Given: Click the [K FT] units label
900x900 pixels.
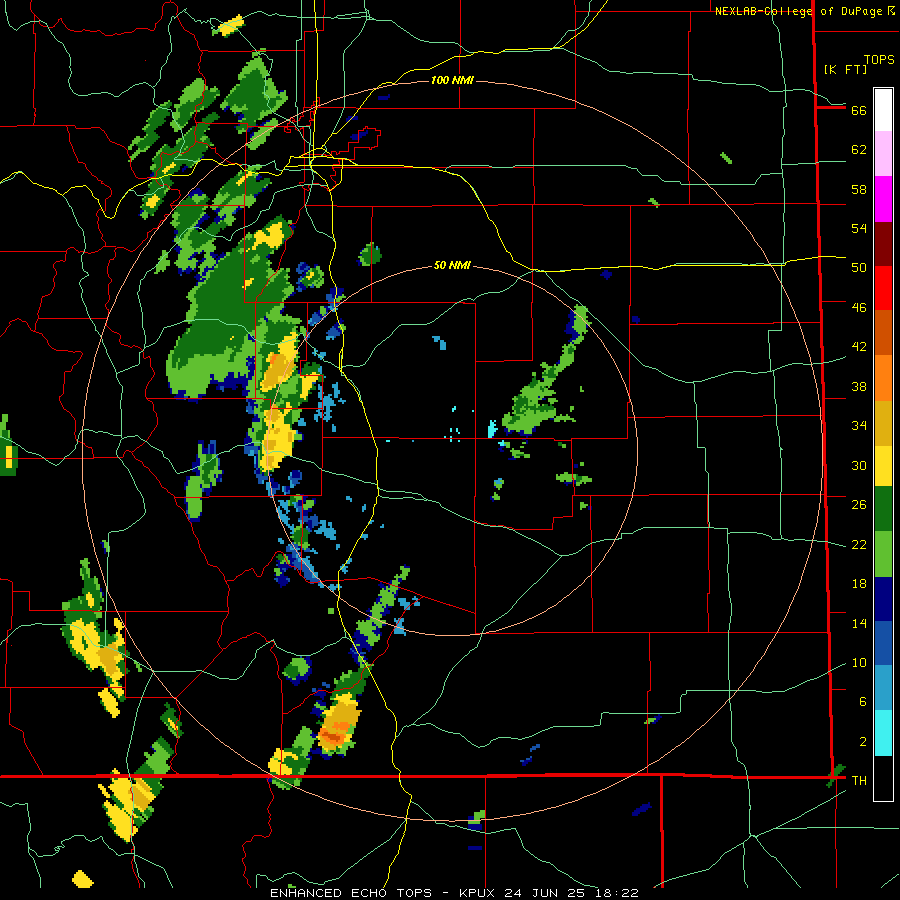Looking at the screenshot, I should [845, 69].
